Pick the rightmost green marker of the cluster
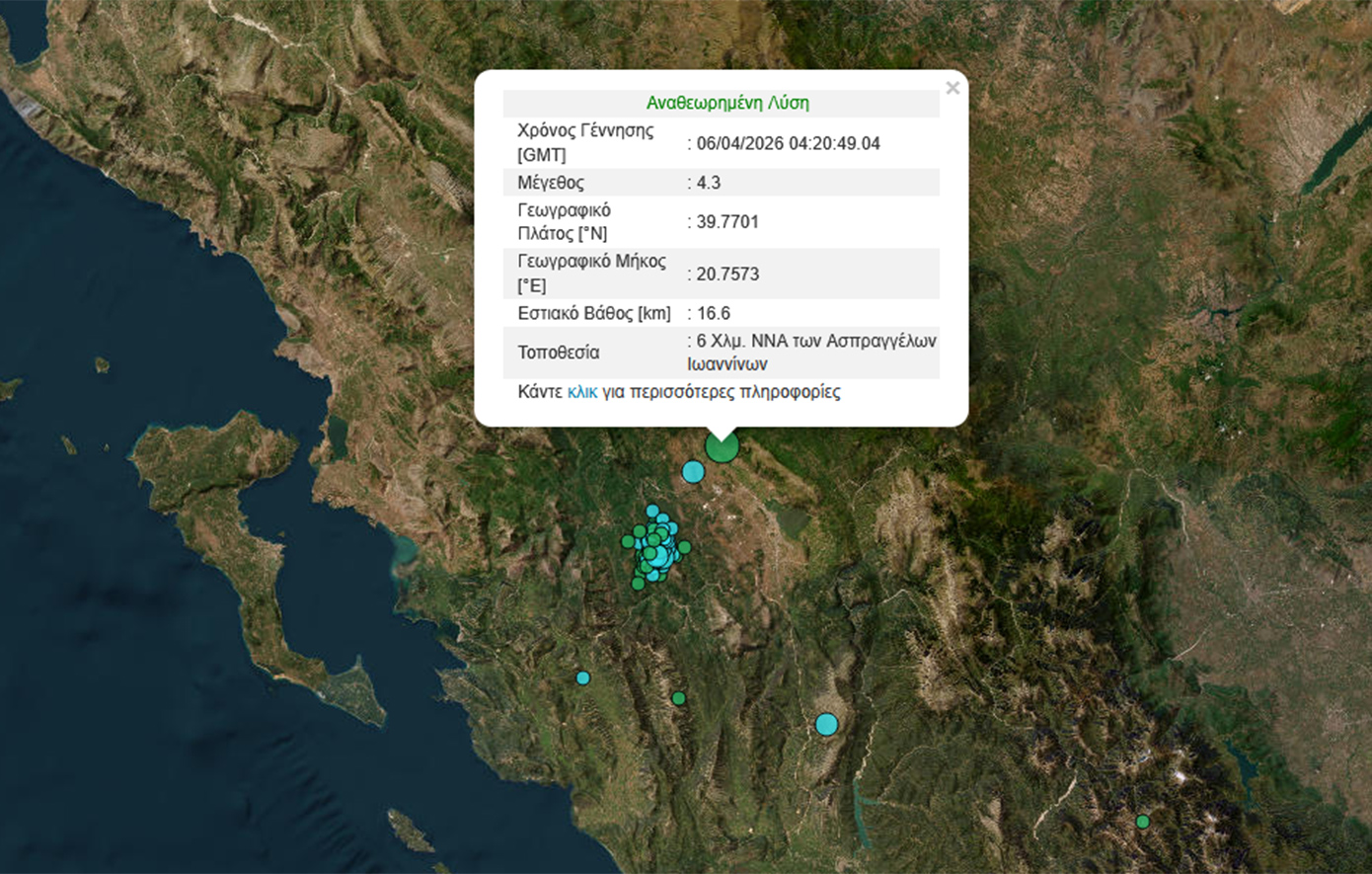This screenshot has height=874, width=1372. point(684,547)
